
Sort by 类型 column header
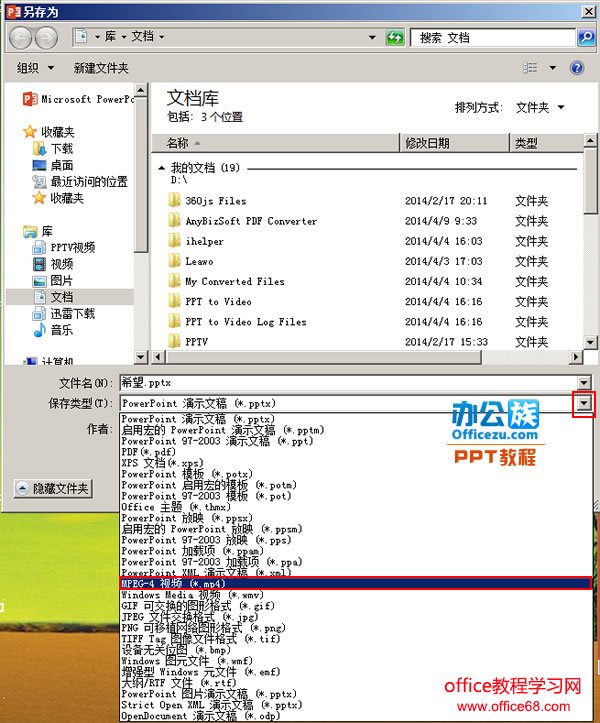547,143
